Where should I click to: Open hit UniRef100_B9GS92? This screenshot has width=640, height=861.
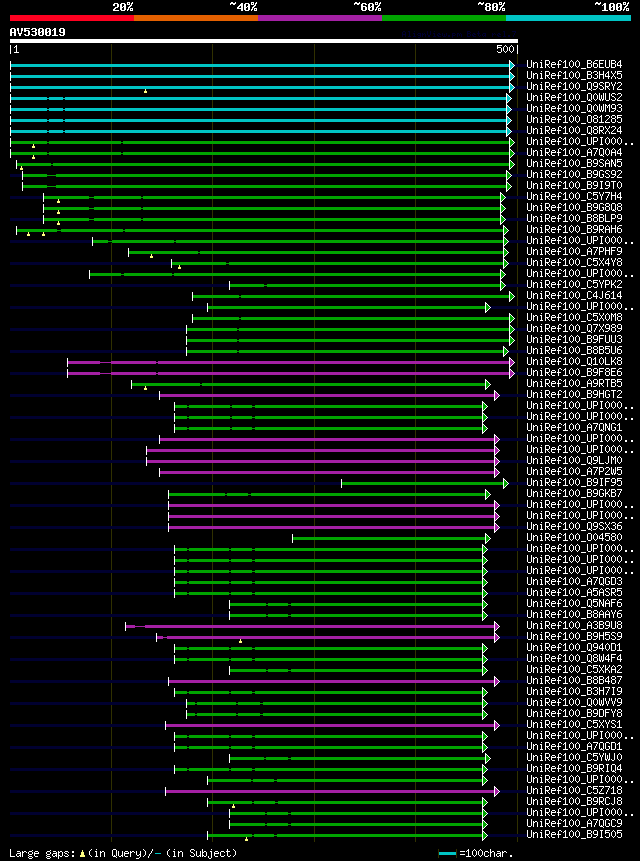point(574,175)
